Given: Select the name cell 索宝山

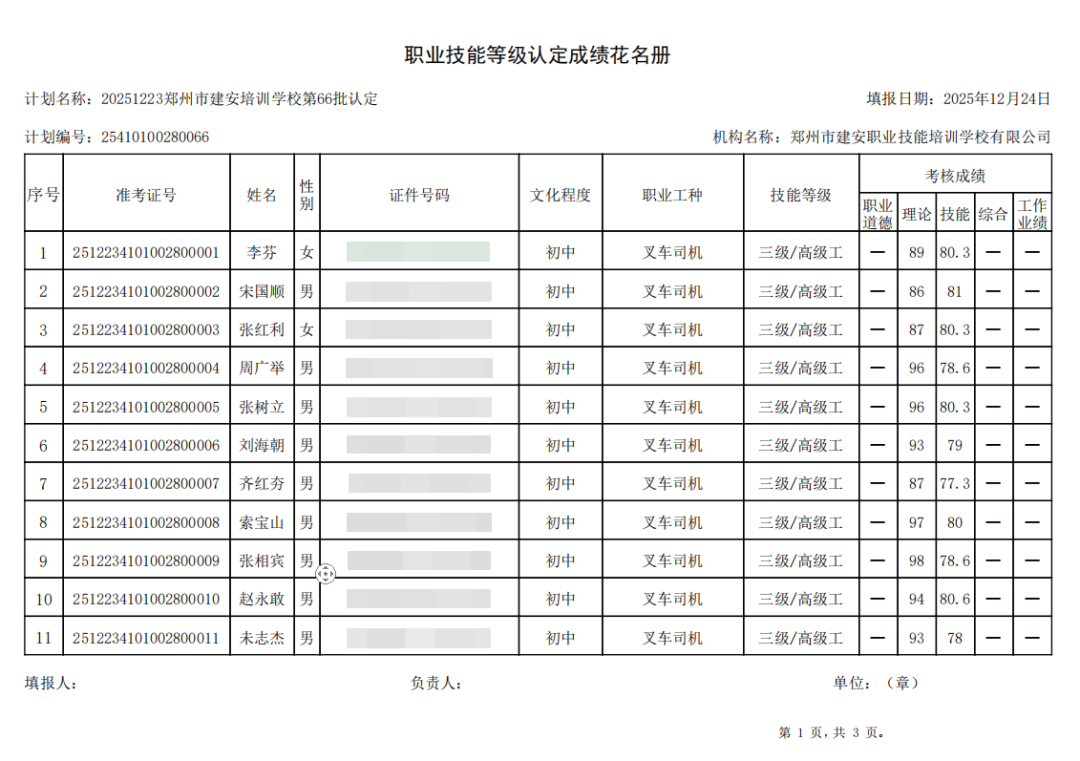Looking at the screenshot, I should tap(261, 522).
